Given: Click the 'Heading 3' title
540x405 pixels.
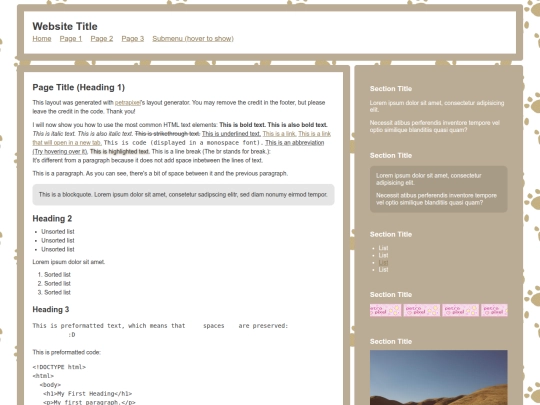Looking at the screenshot, I should (x=51, y=310).
